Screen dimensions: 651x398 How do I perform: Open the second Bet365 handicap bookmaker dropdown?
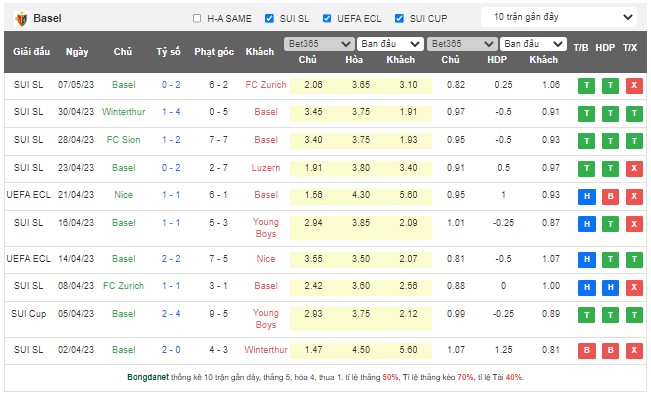462,44
